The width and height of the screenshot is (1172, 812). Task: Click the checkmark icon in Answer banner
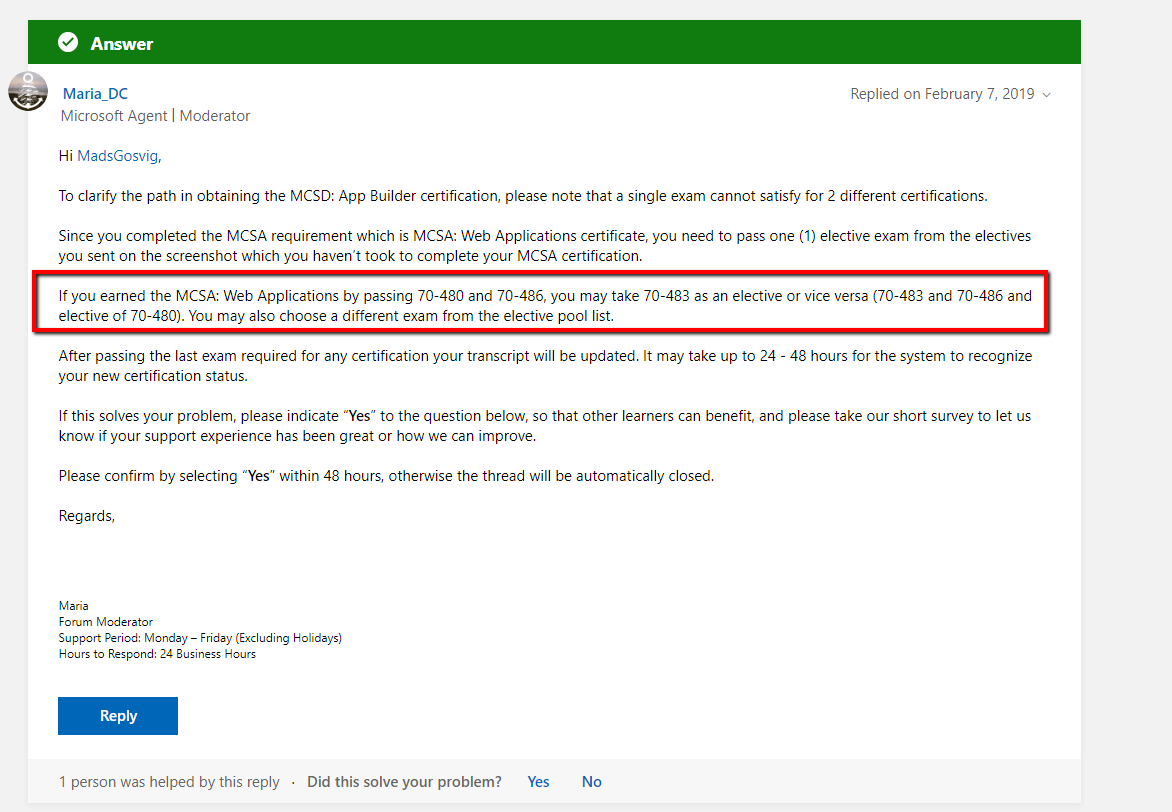point(68,43)
